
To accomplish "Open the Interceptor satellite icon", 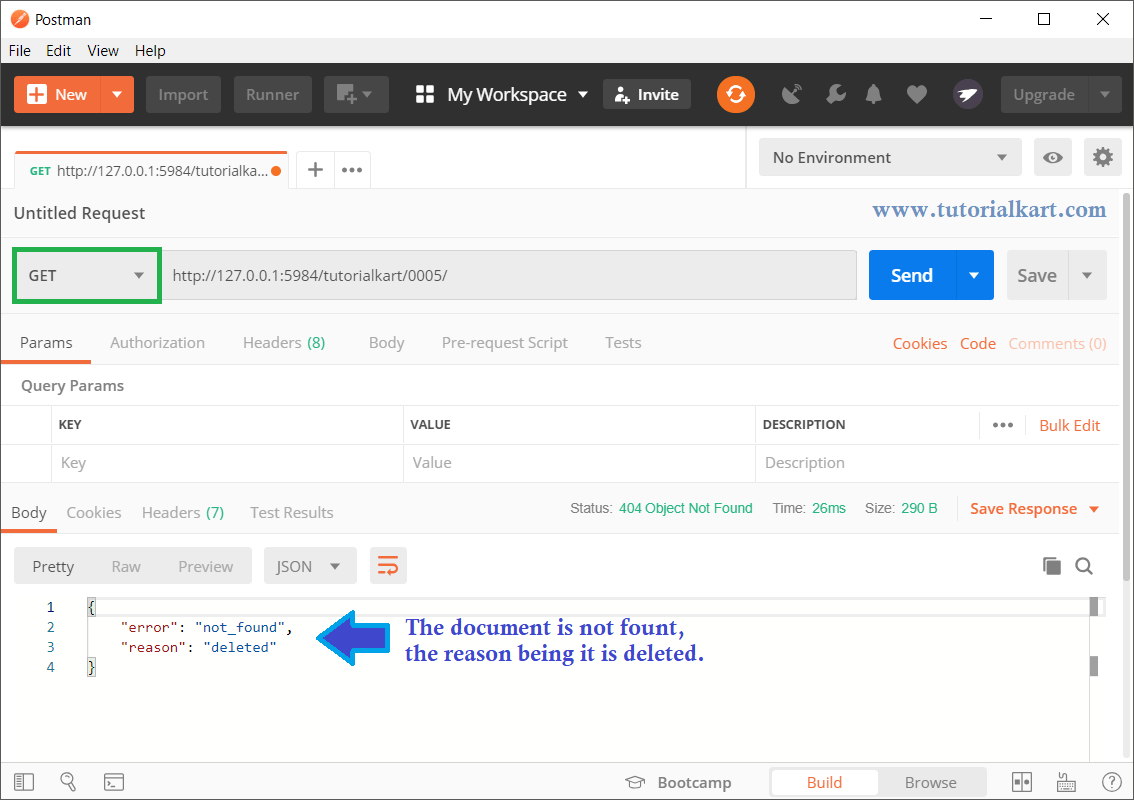I will tap(791, 93).
